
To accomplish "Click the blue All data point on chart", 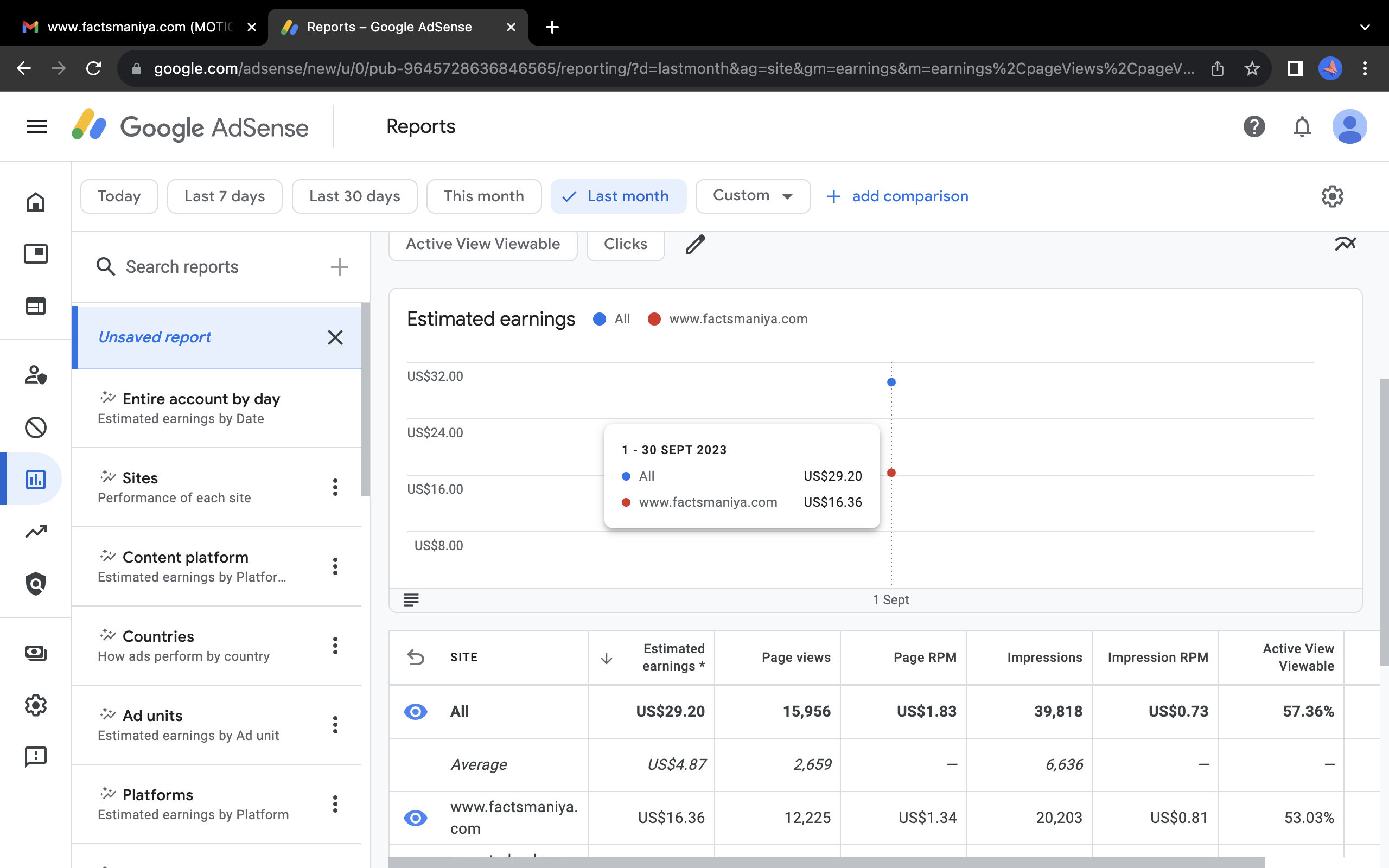I will click(891, 382).
